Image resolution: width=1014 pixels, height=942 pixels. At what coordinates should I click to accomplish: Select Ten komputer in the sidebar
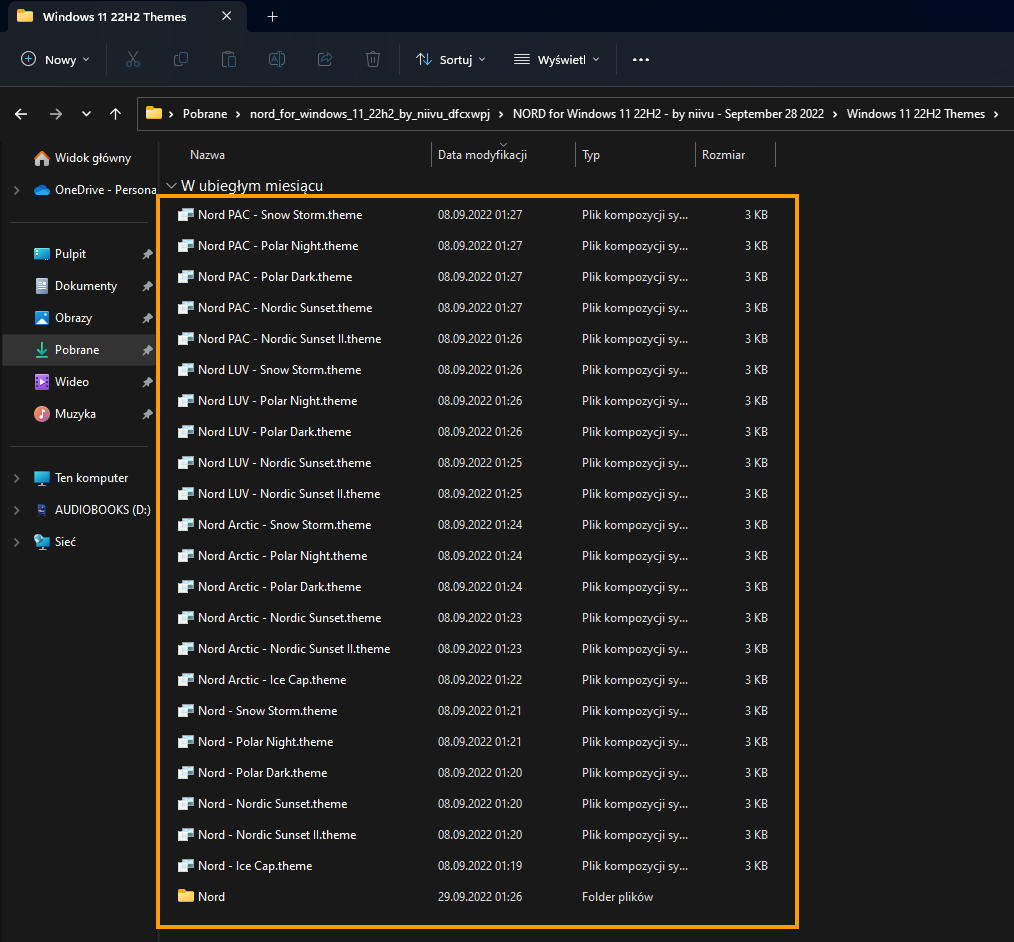click(83, 478)
